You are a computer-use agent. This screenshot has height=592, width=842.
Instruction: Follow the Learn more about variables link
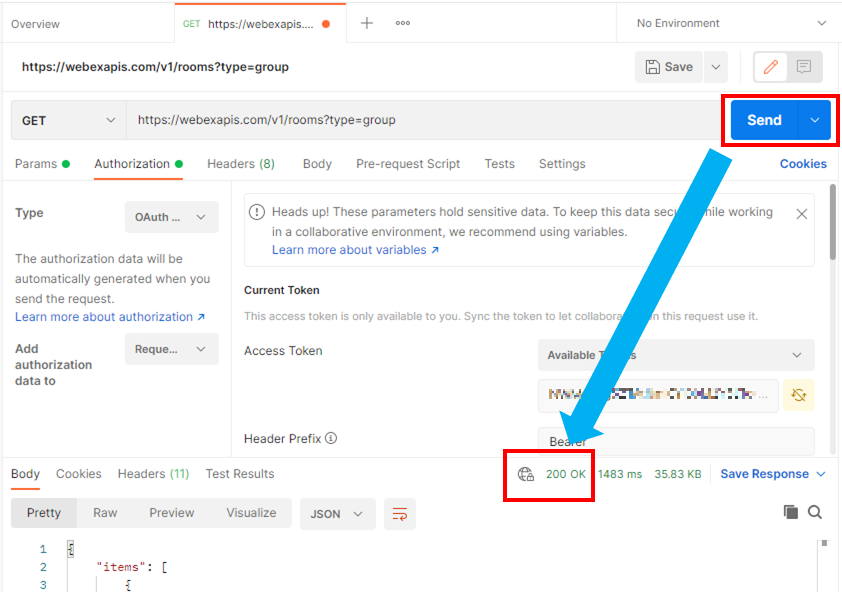(355, 250)
